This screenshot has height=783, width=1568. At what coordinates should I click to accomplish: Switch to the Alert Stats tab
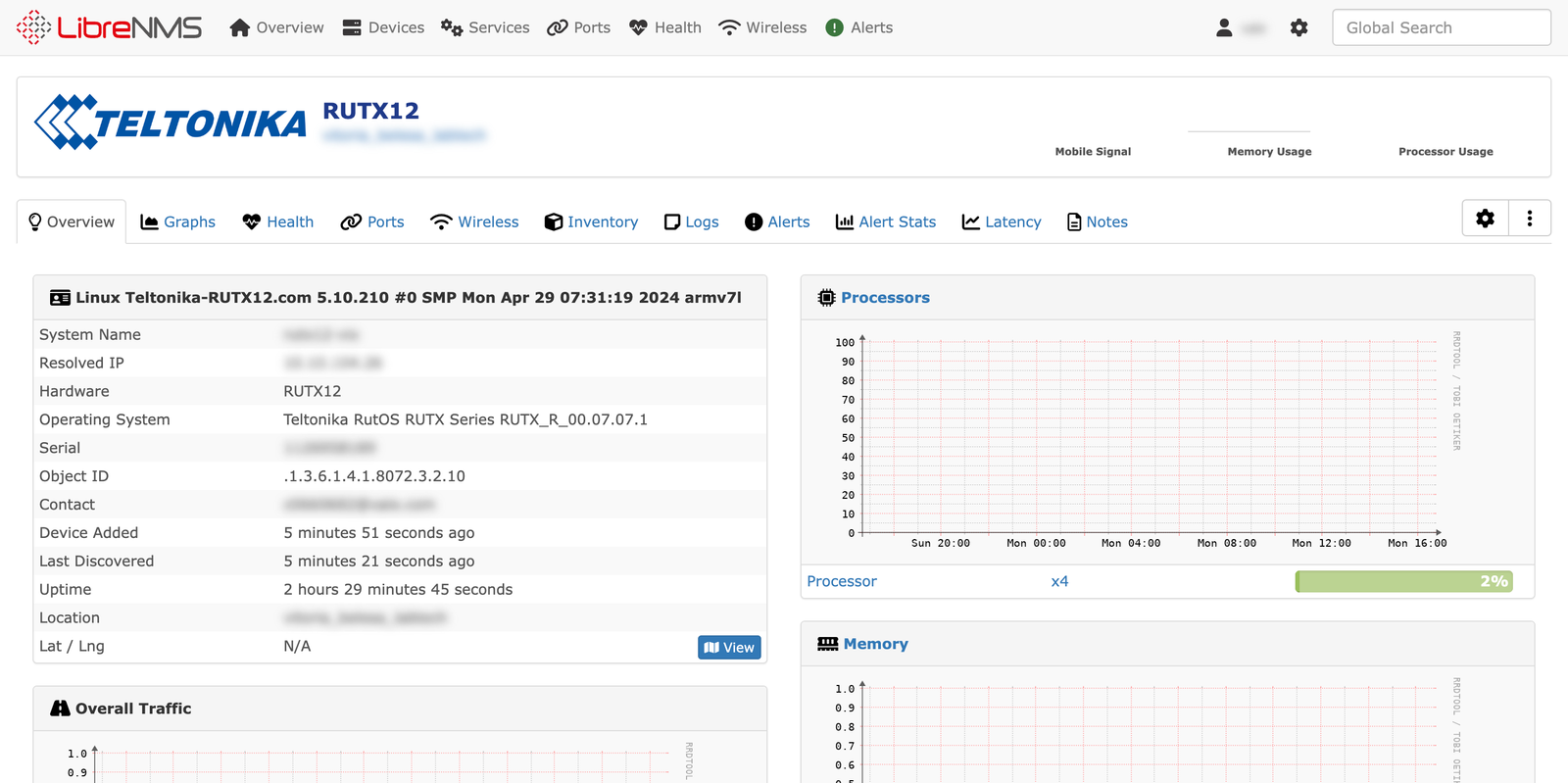(886, 221)
